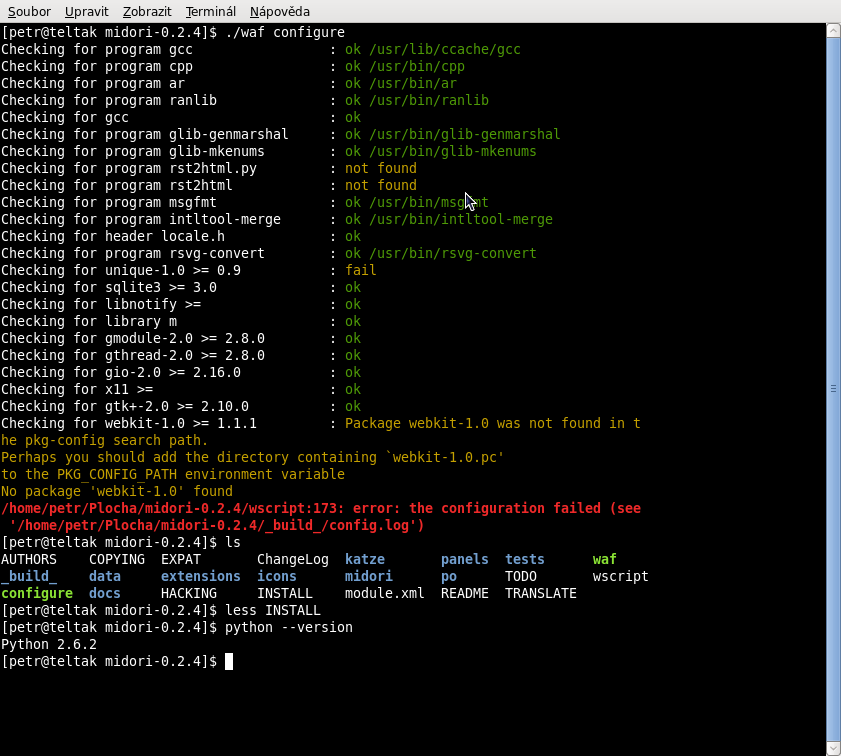Viewport: 841px width, 756px height.
Task: Open the Soubor menu
Action: coord(29,11)
